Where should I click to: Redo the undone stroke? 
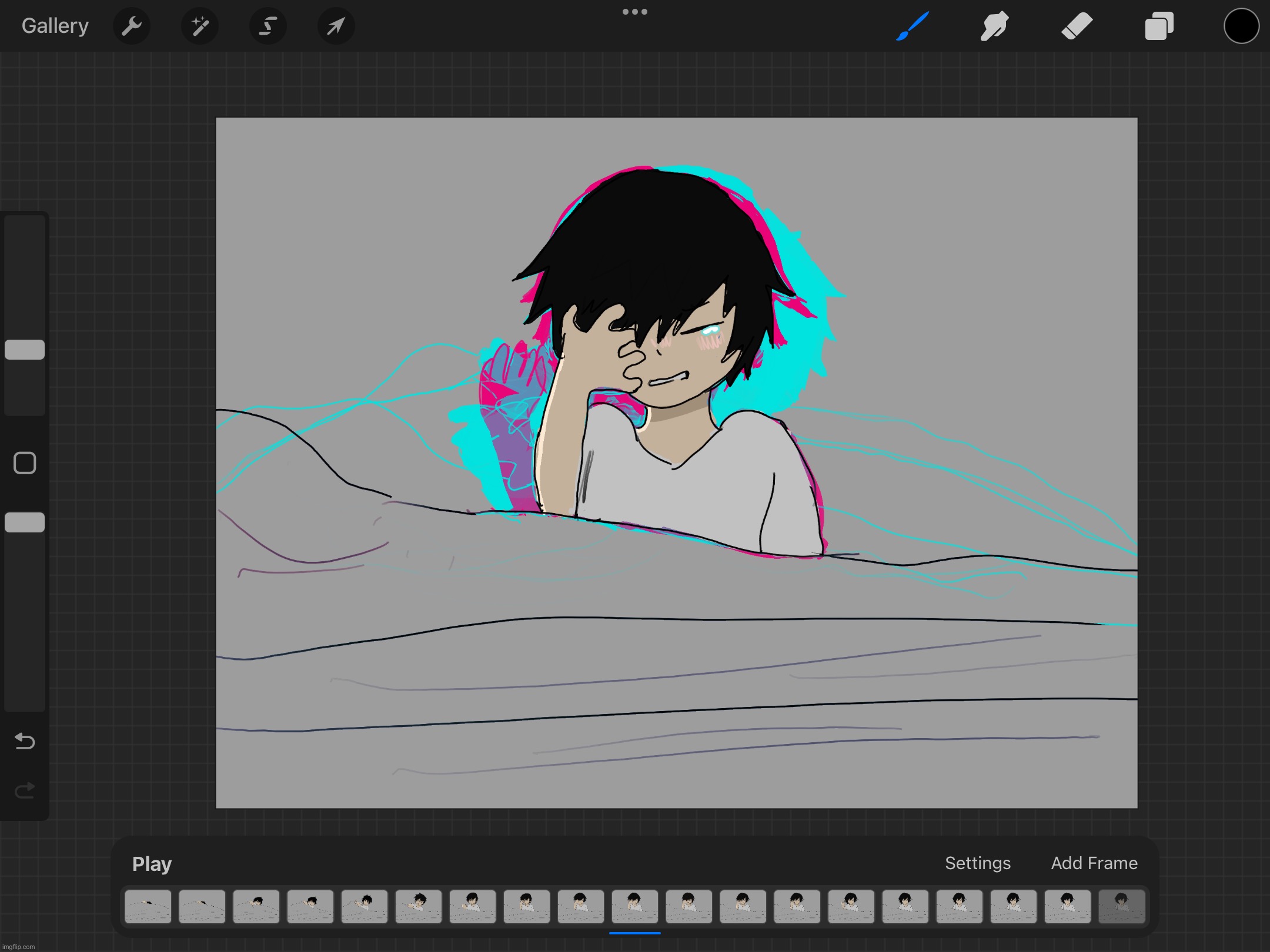[24, 790]
